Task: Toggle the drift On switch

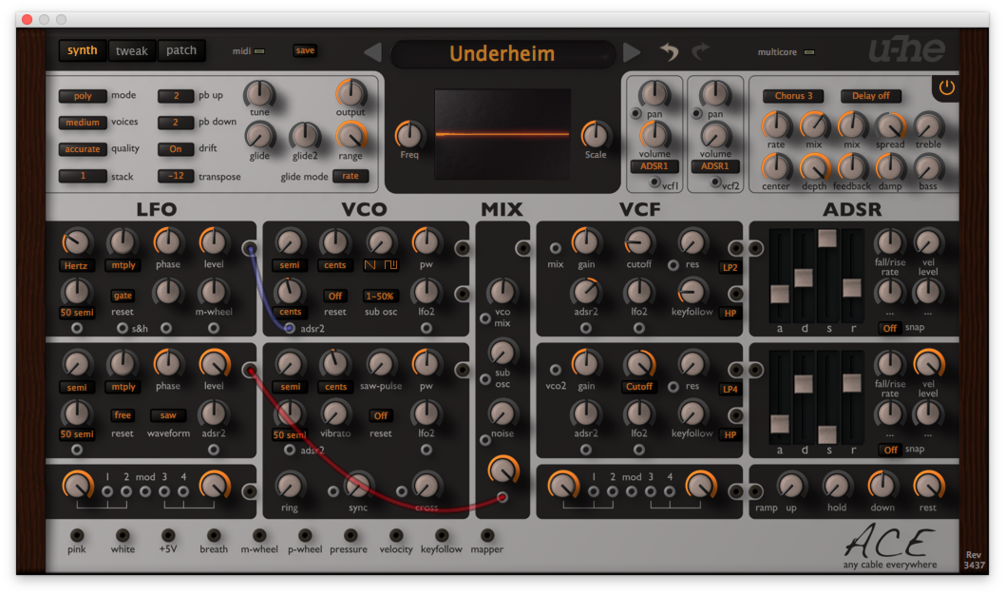Action: point(176,149)
